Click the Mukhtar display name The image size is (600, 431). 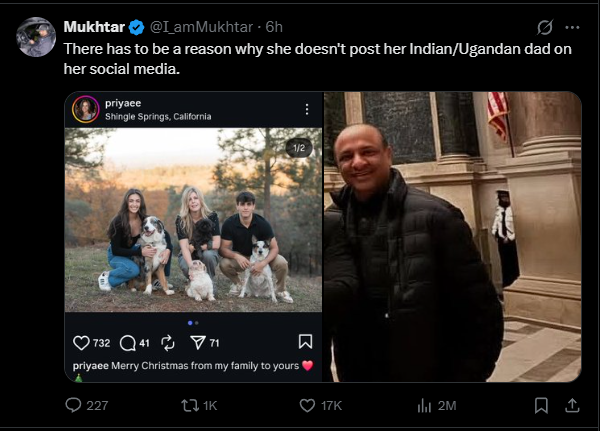[93, 27]
